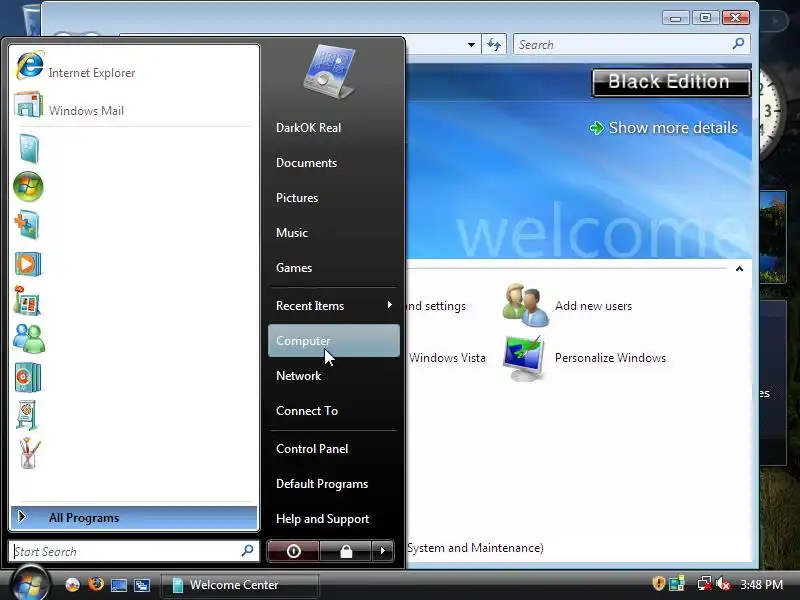Expand All Programs list
The image size is (800, 600).
[134, 517]
